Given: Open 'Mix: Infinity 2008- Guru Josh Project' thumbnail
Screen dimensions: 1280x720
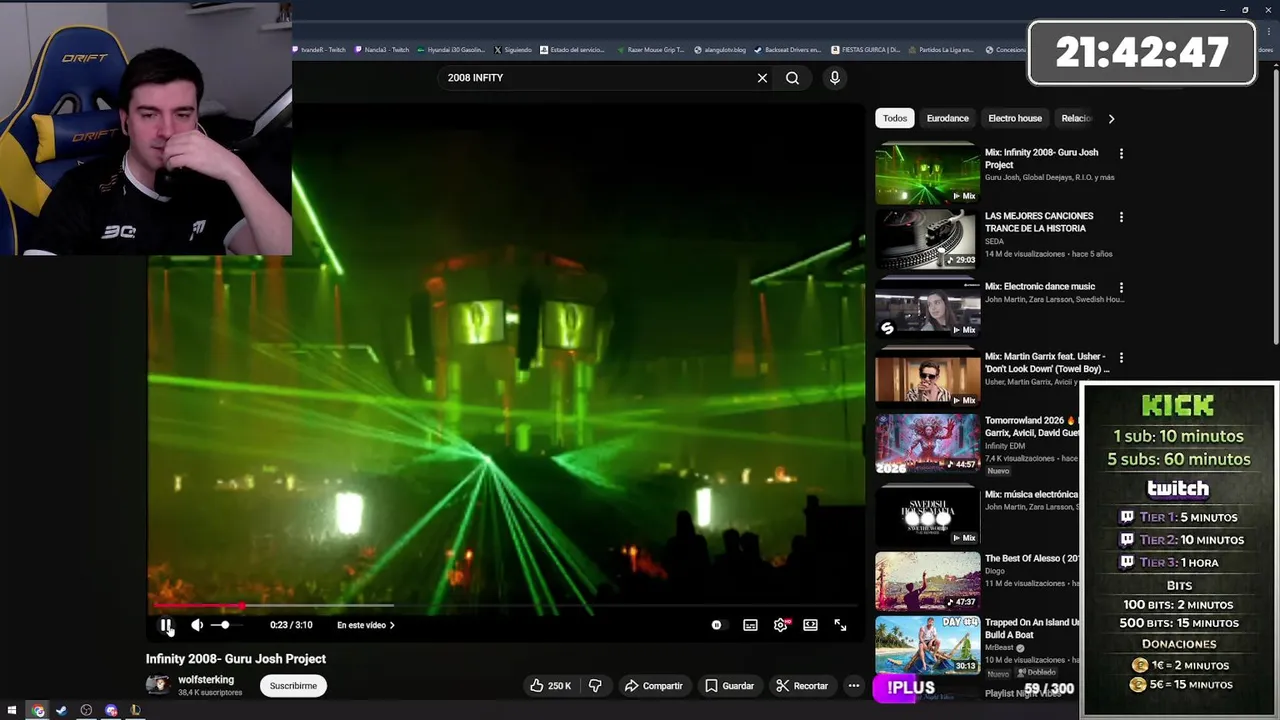Looking at the screenshot, I should [x=927, y=174].
